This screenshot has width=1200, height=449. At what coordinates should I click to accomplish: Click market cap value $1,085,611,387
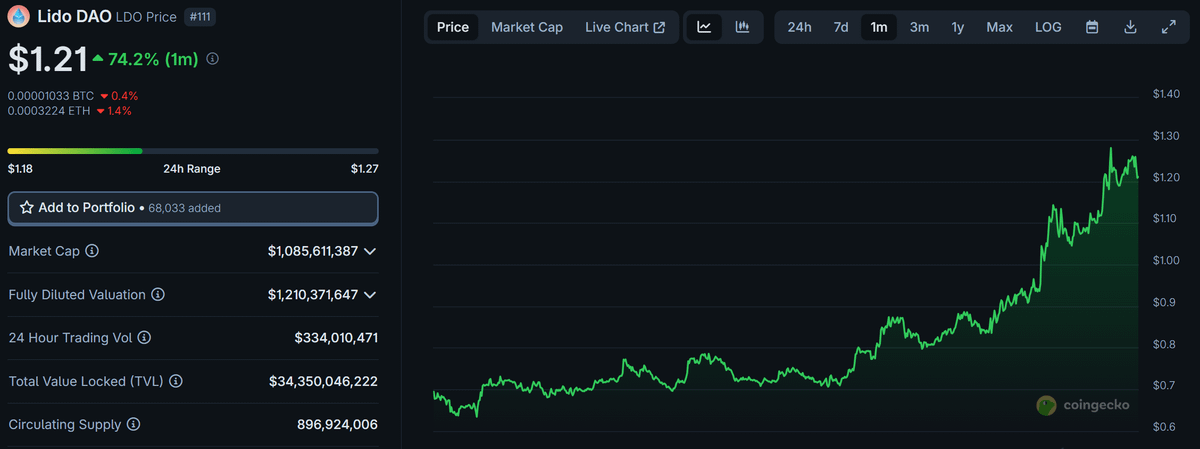(x=313, y=251)
